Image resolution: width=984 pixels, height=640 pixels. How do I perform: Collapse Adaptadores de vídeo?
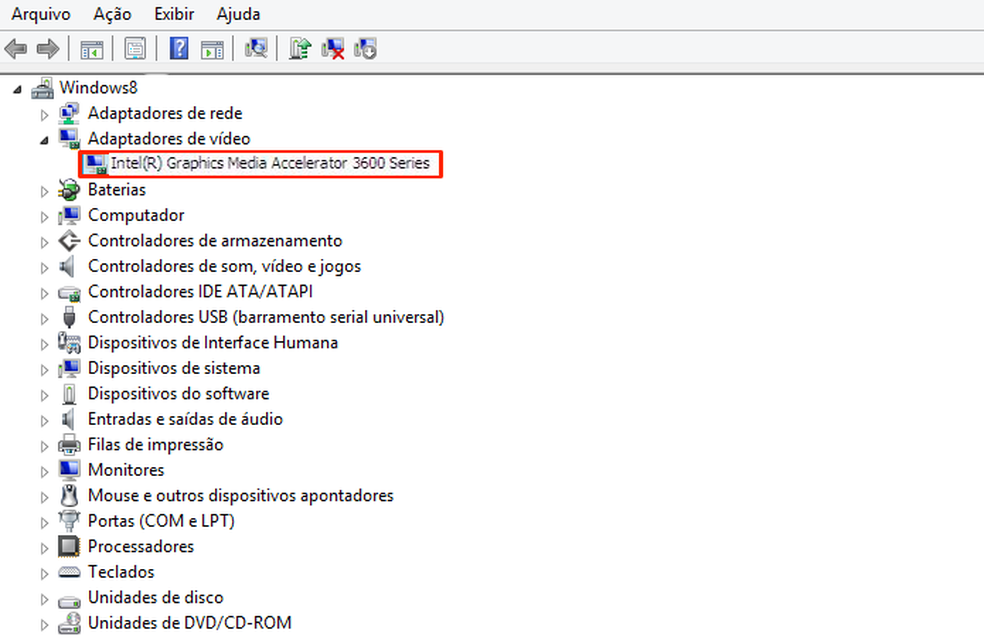(x=44, y=141)
